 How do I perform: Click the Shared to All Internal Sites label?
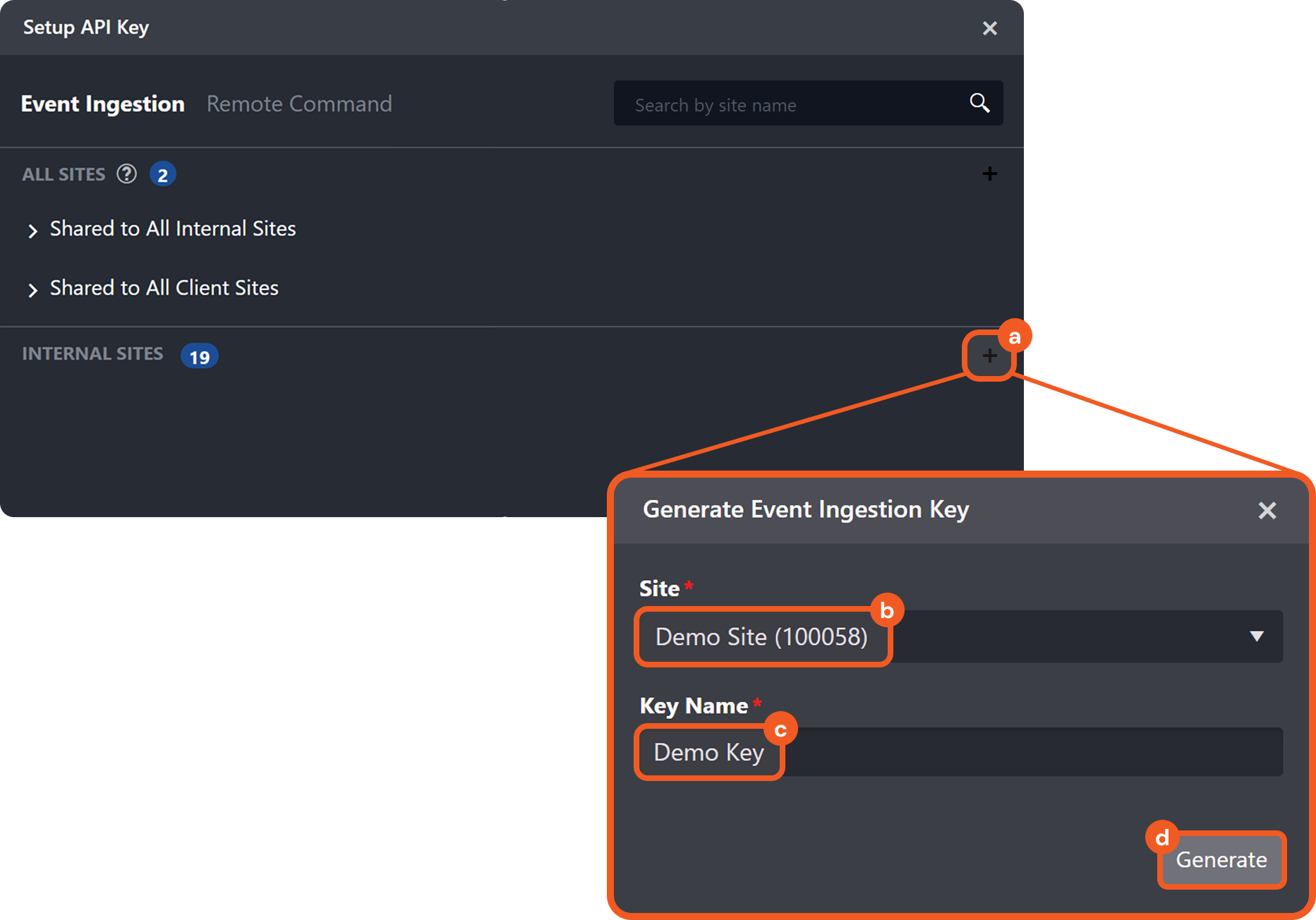[x=173, y=229]
